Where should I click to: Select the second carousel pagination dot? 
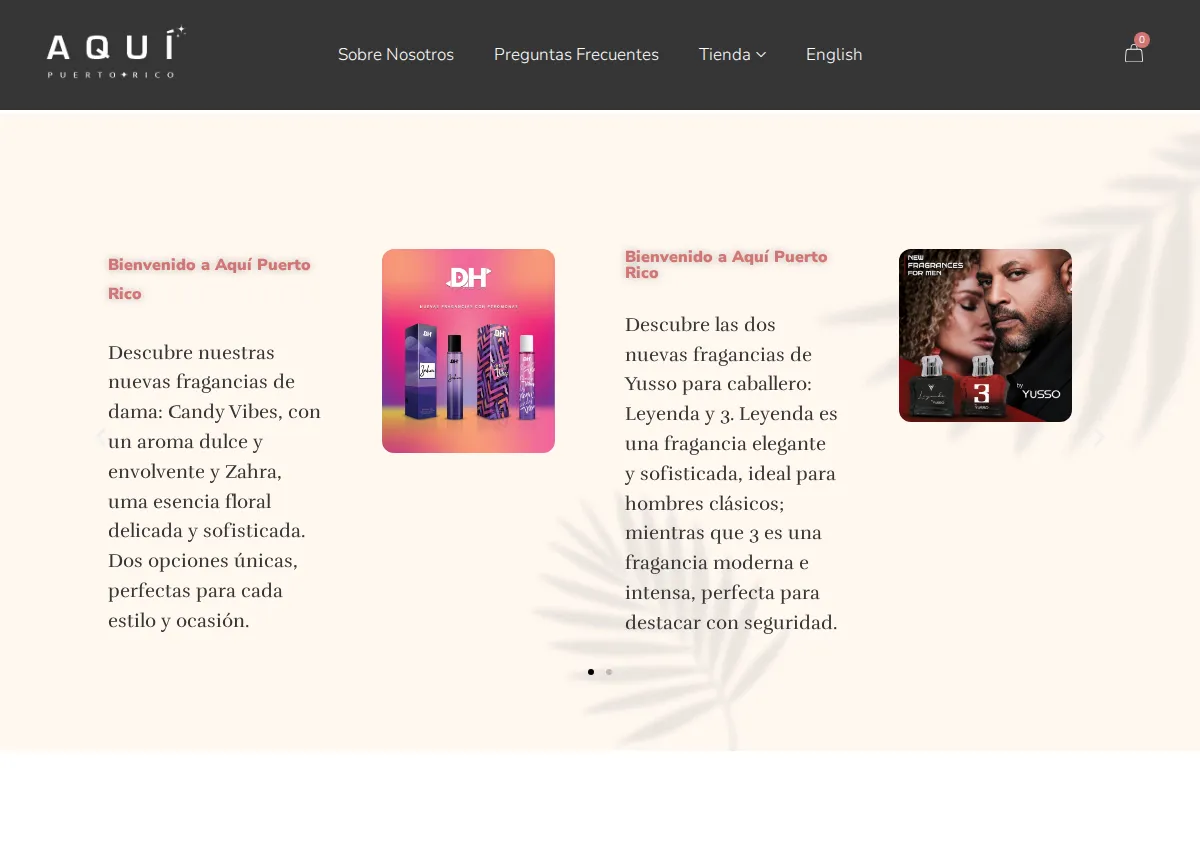pyautogui.click(x=609, y=672)
